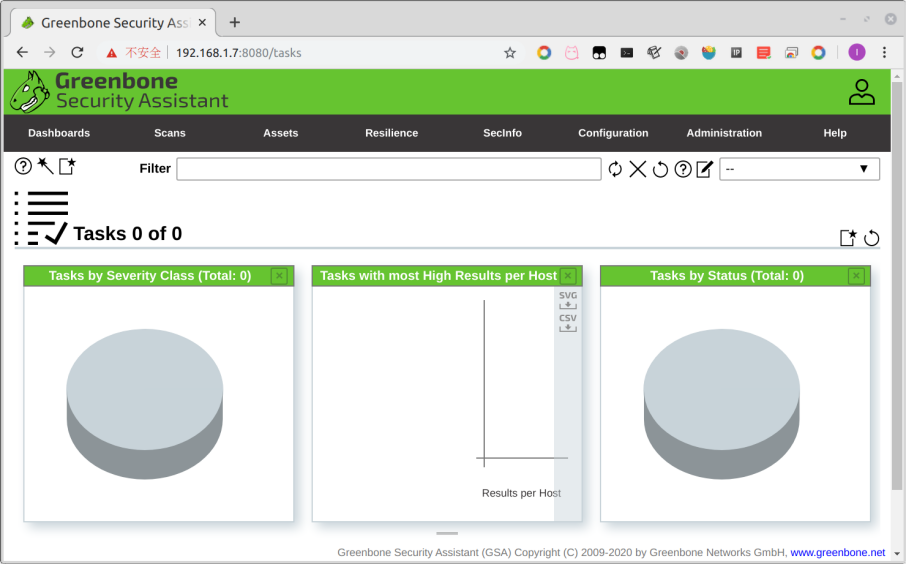Click the update filter refresh icon

click(x=615, y=169)
